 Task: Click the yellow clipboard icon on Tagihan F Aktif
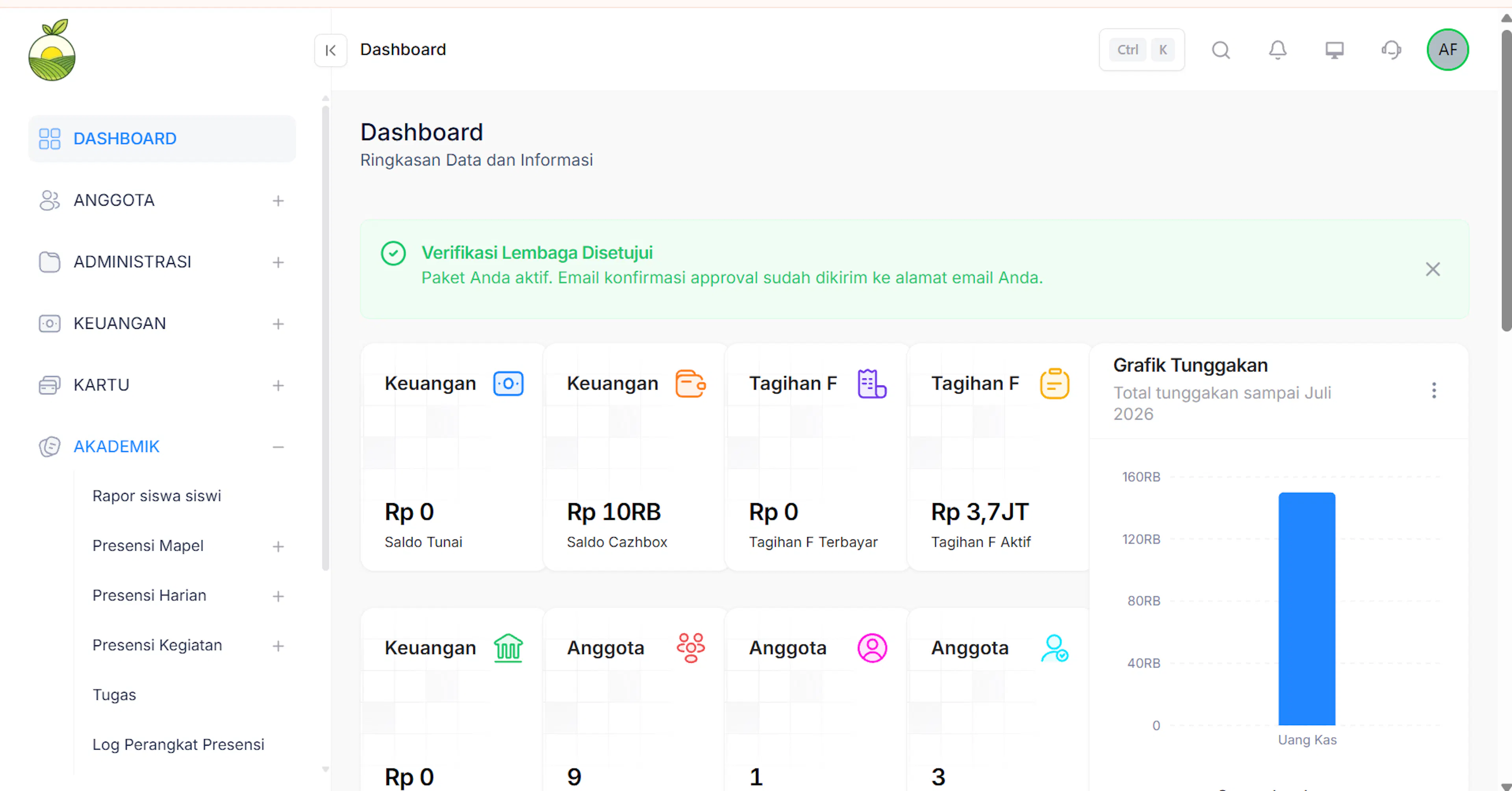coord(1054,384)
